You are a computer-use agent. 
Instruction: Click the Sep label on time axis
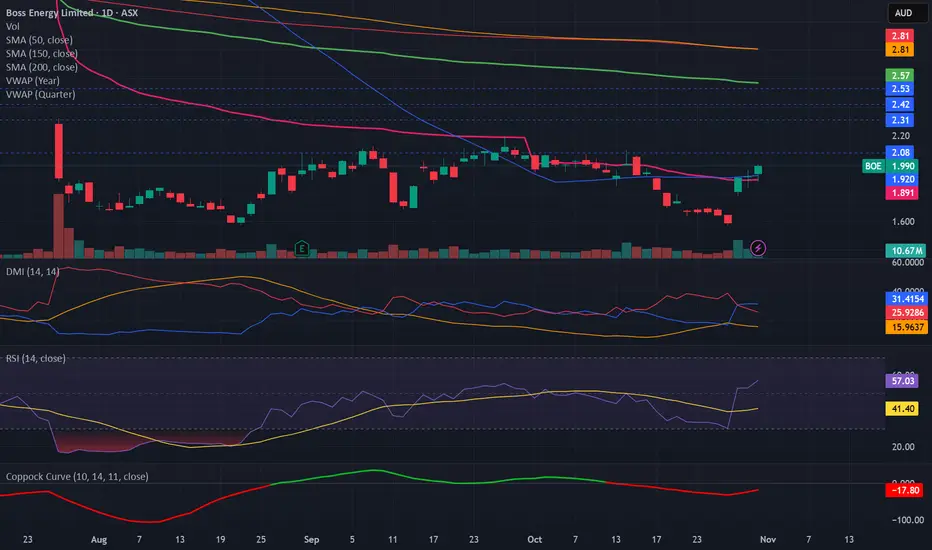click(x=311, y=539)
